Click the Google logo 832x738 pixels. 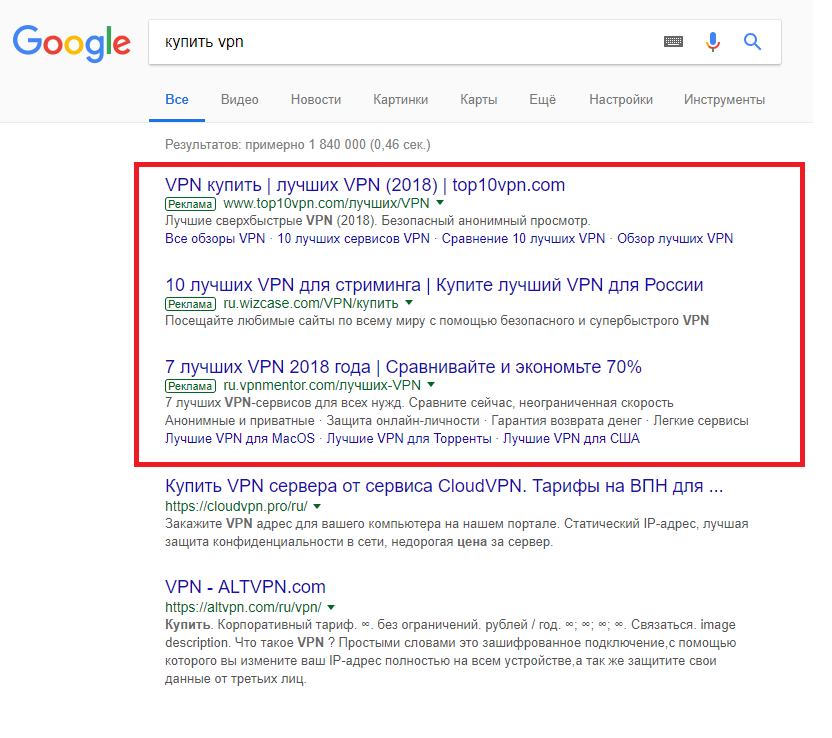(x=72, y=43)
